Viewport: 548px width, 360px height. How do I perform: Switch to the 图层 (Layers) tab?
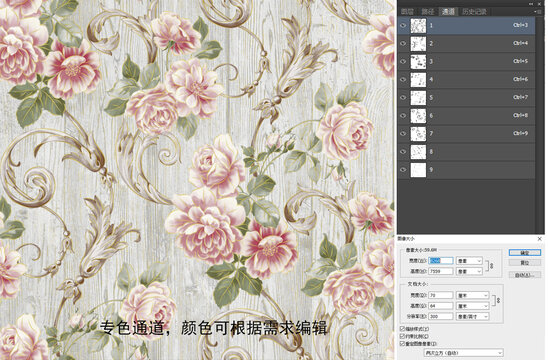(x=408, y=12)
